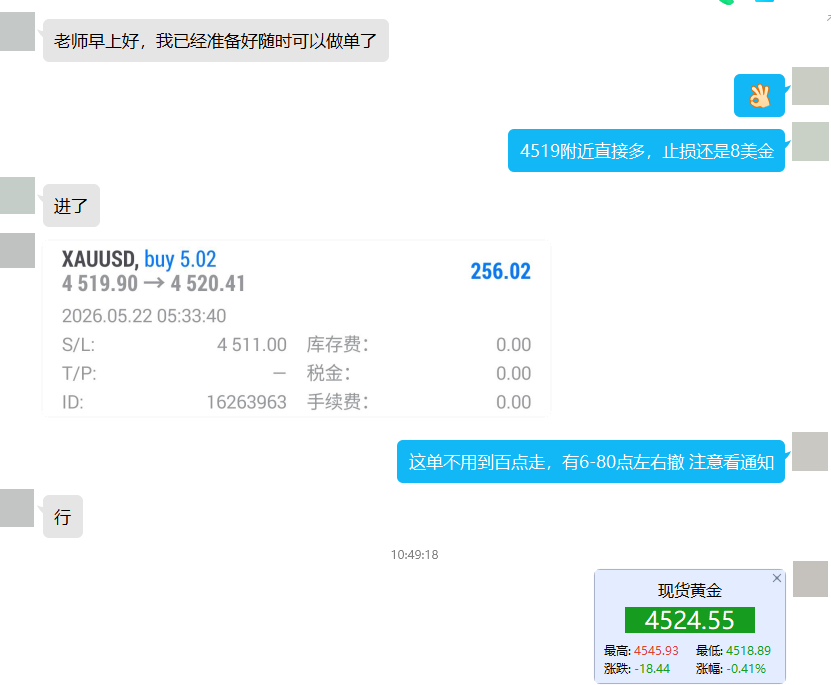The height and width of the screenshot is (685, 831).
Task: Close the 现货黄金 price widget
Action: (776, 578)
